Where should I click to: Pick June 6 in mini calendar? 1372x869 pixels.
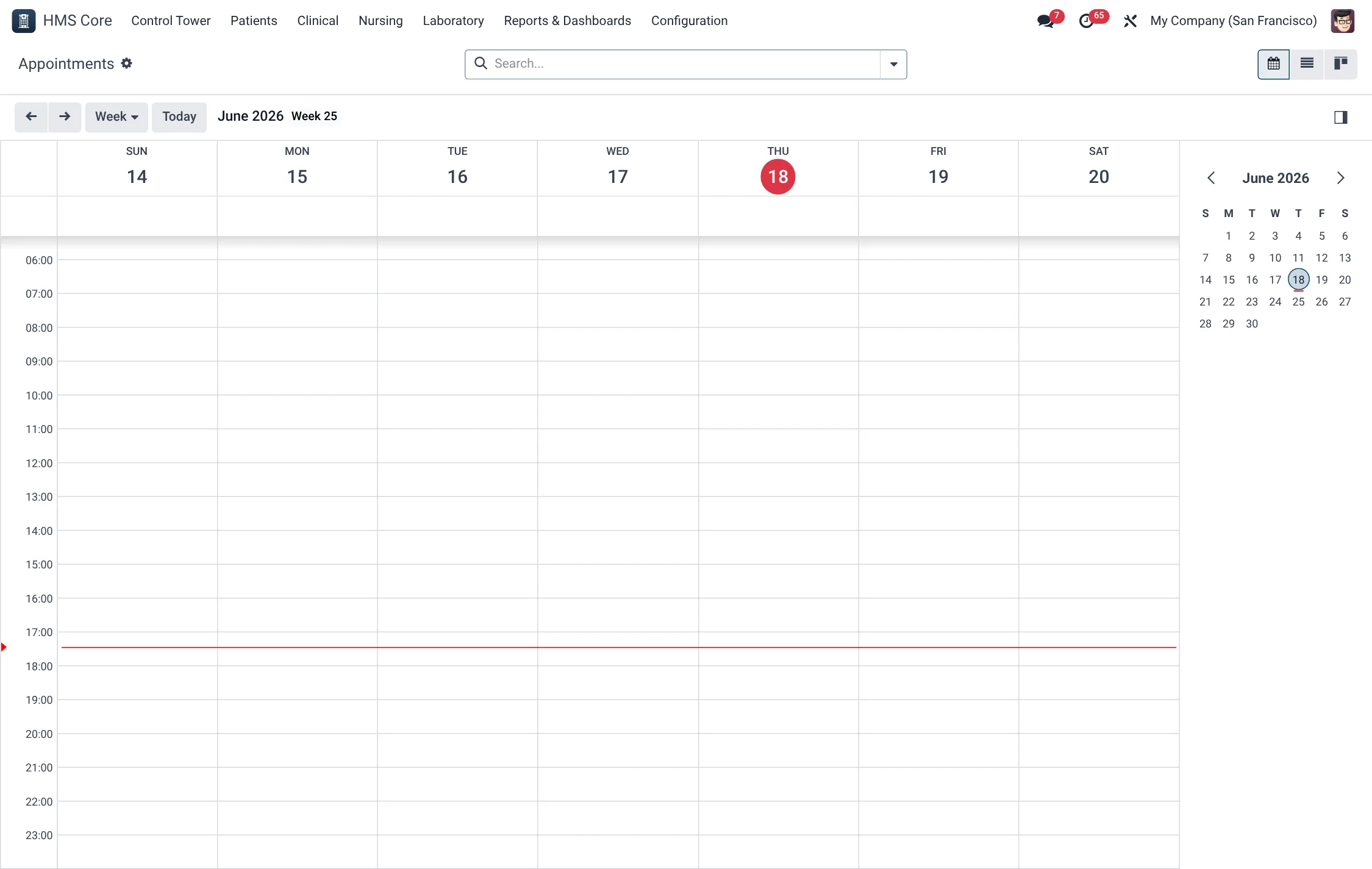click(x=1345, y=236)
